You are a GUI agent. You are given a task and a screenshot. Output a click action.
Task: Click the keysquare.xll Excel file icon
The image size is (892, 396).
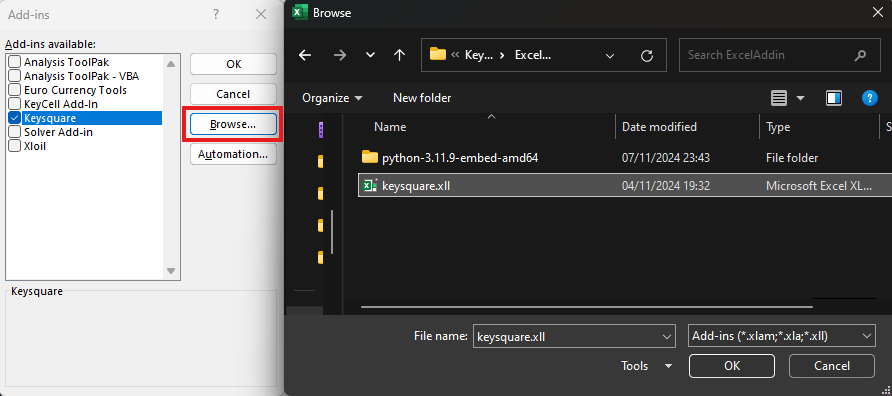tap(370, 185)
